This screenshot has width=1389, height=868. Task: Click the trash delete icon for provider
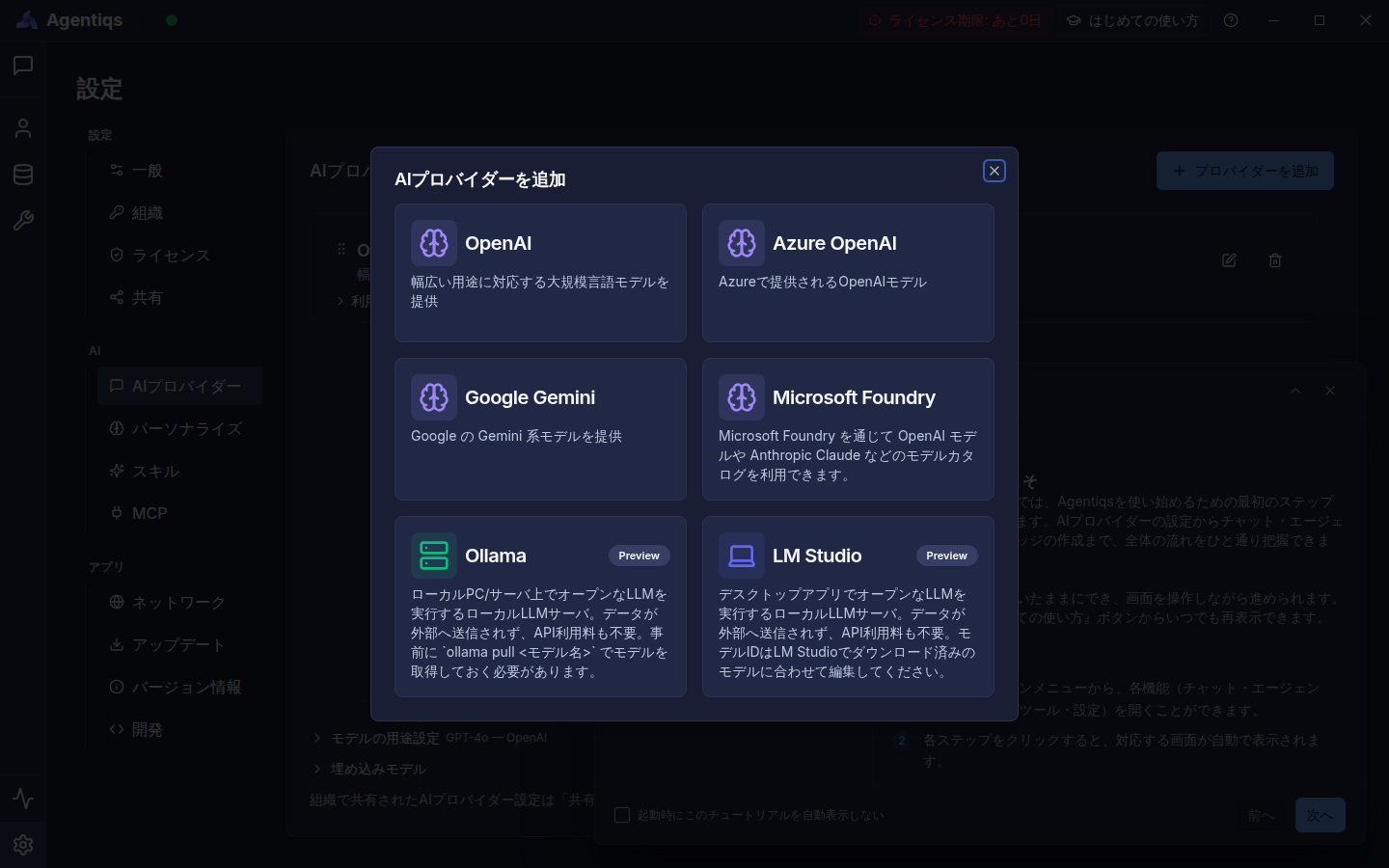click(1275, 260)
